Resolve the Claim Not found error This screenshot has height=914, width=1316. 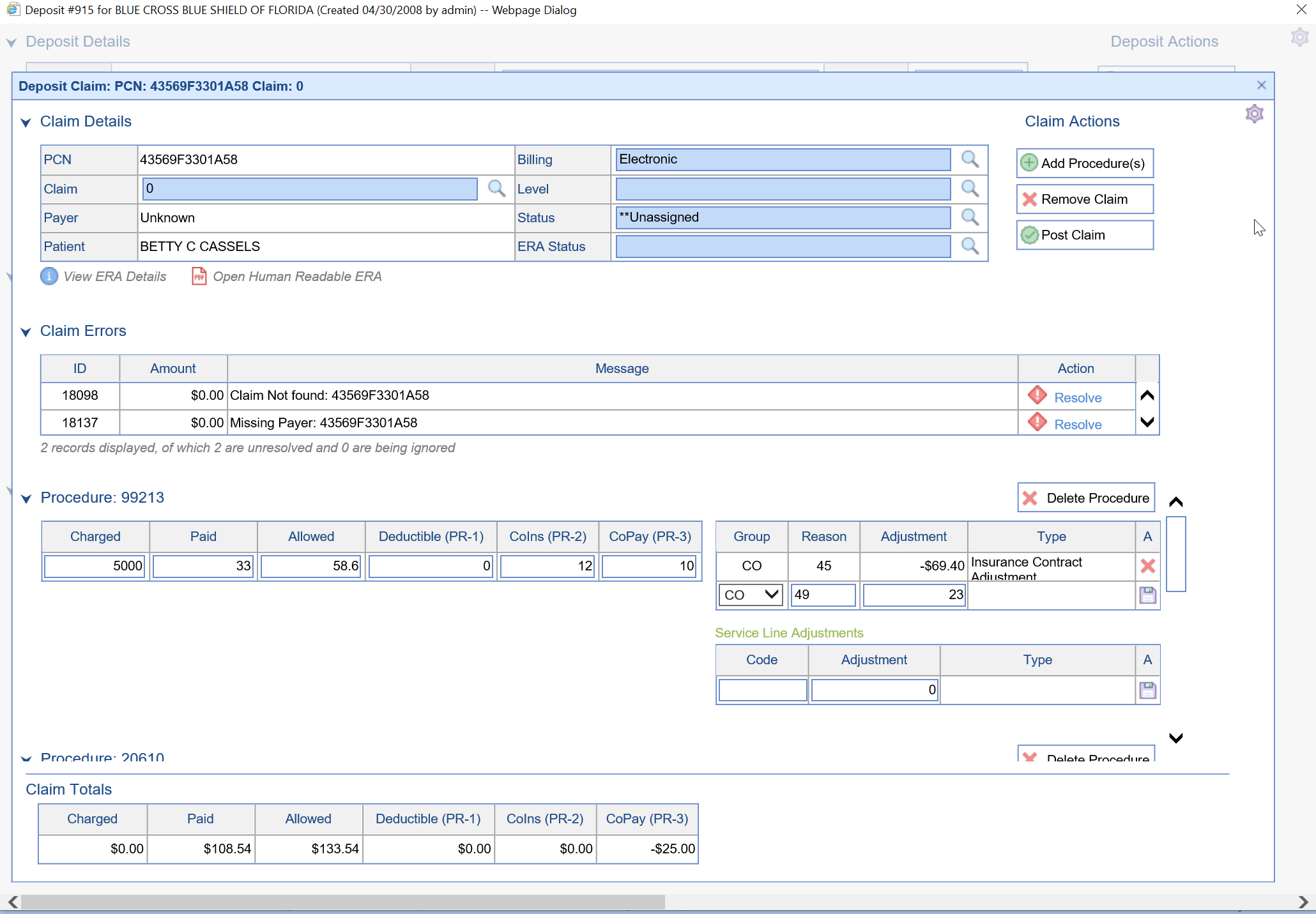pyautogui.click(x=1077, y=398)
